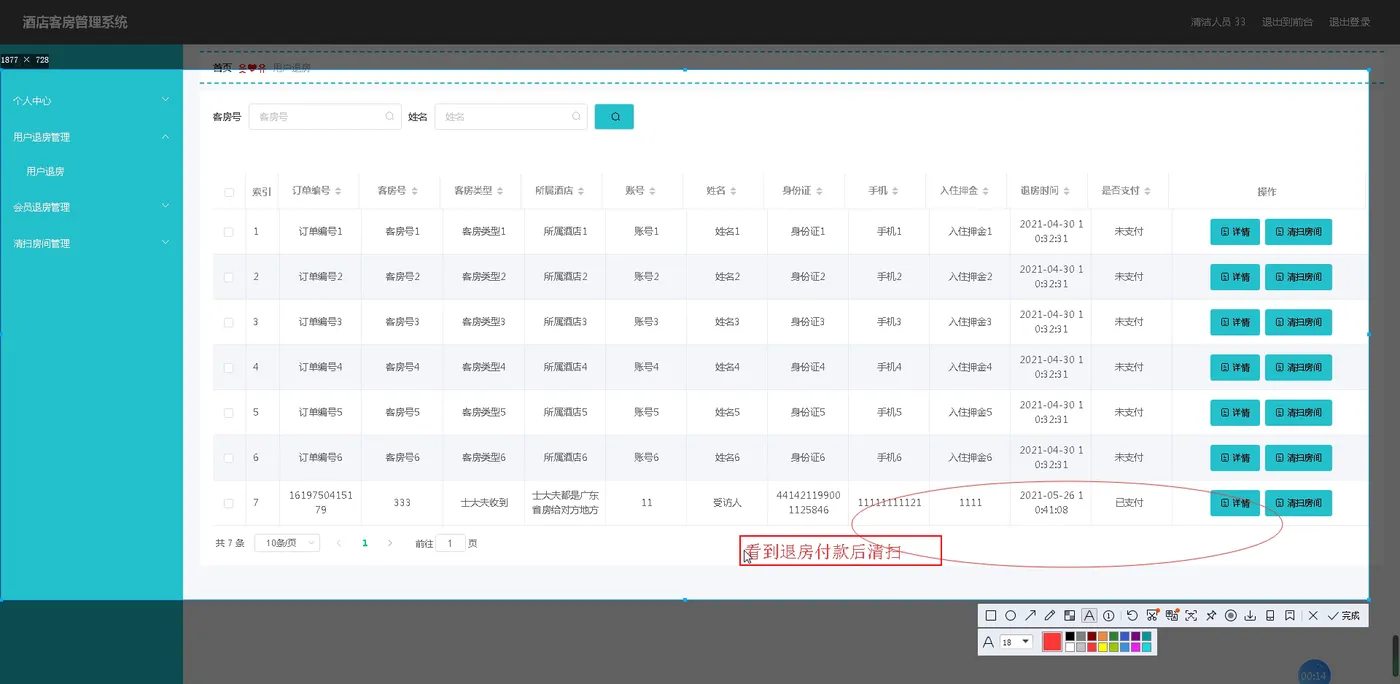Save the screenshot with download icon
This screenshot has height=684, width=1400.
coord(1250,616)
